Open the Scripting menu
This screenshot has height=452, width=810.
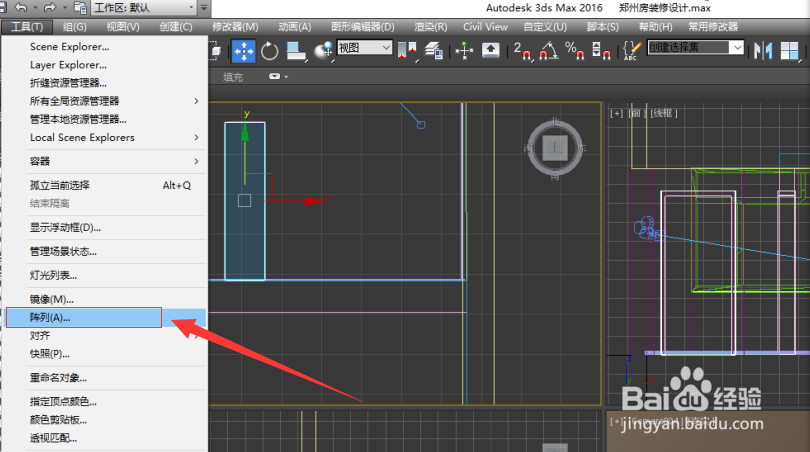click(x=603, y=27)
